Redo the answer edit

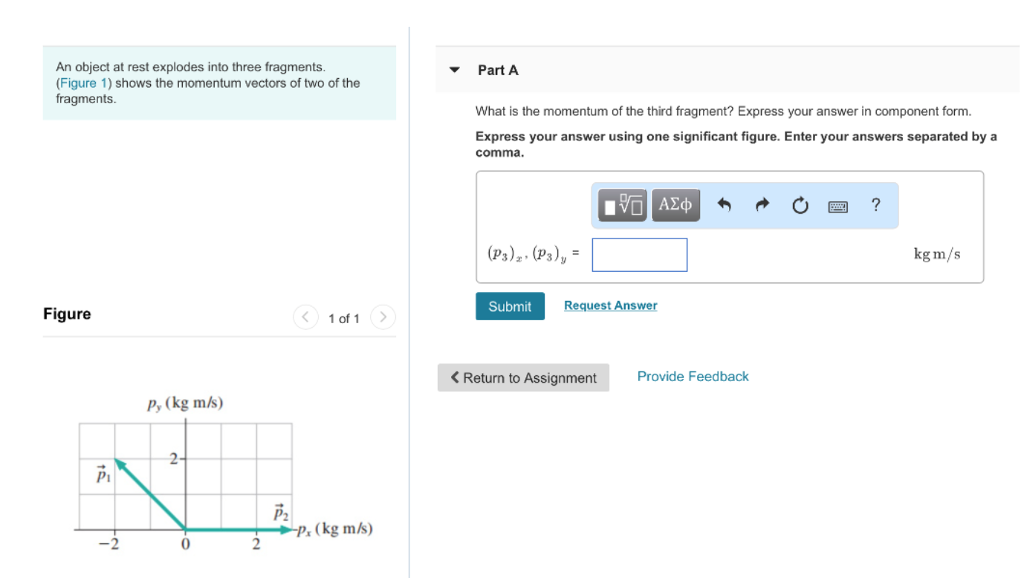pyautogui.click(x=761, y=205)
